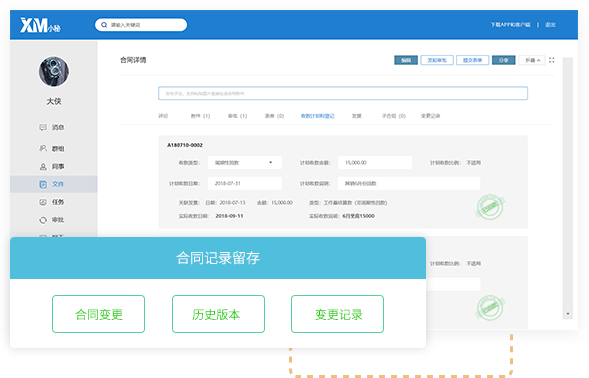Focus the comment input box under 合同详情

[343, 93]
